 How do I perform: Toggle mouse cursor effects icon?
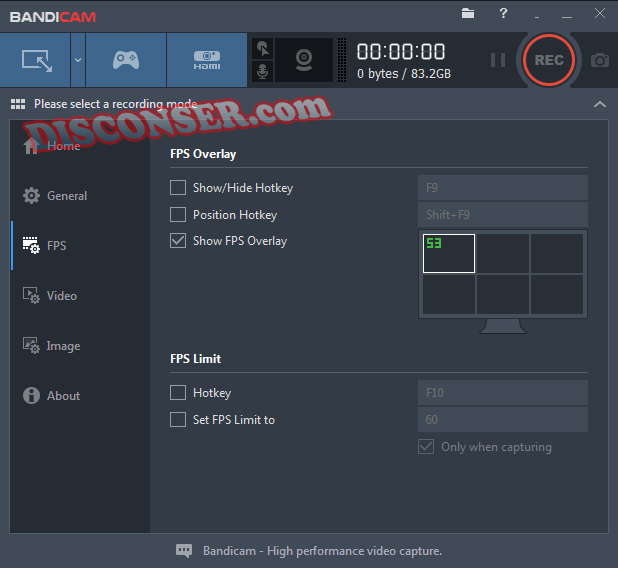point(262,49)
